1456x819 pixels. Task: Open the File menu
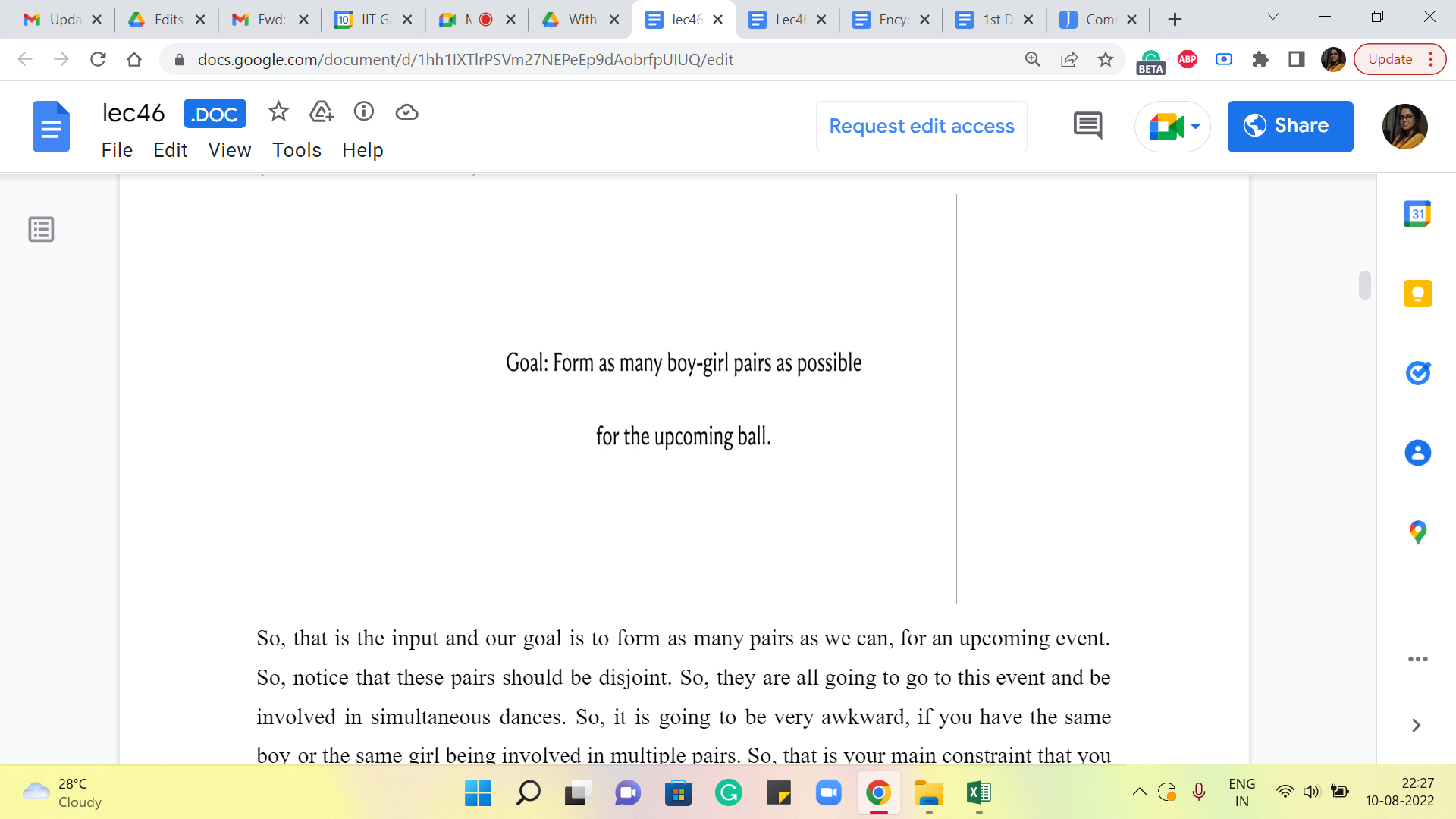click(117, 150)
